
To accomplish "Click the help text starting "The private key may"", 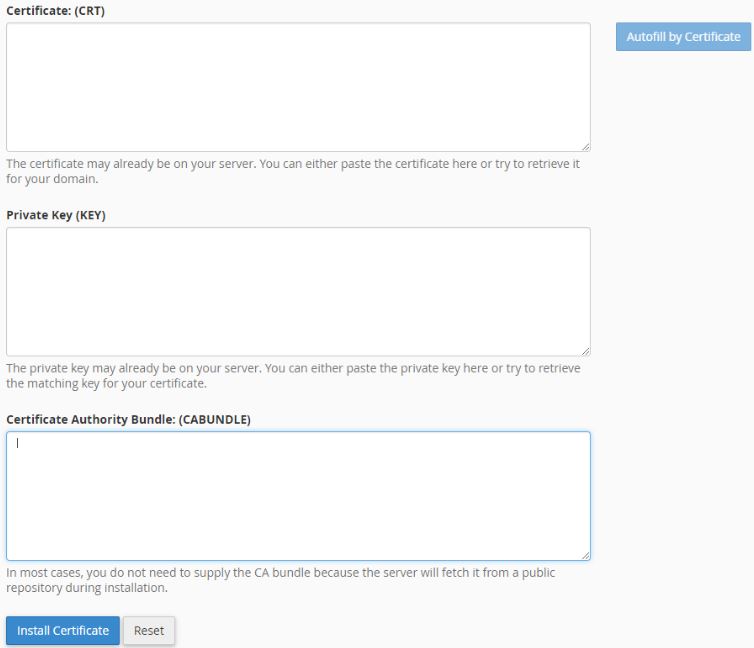I will [x=293, y=375].
